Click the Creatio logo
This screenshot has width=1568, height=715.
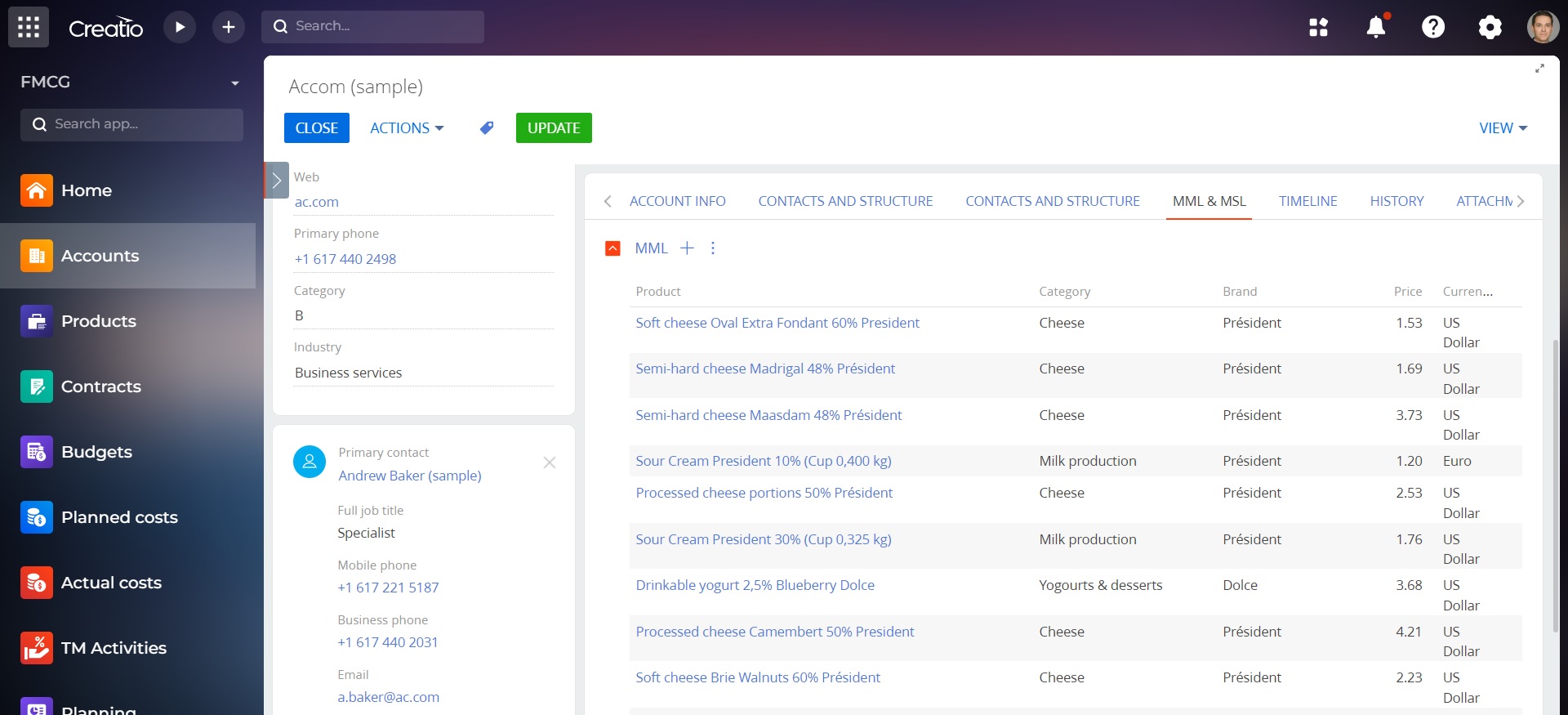[x=106, y=28]
